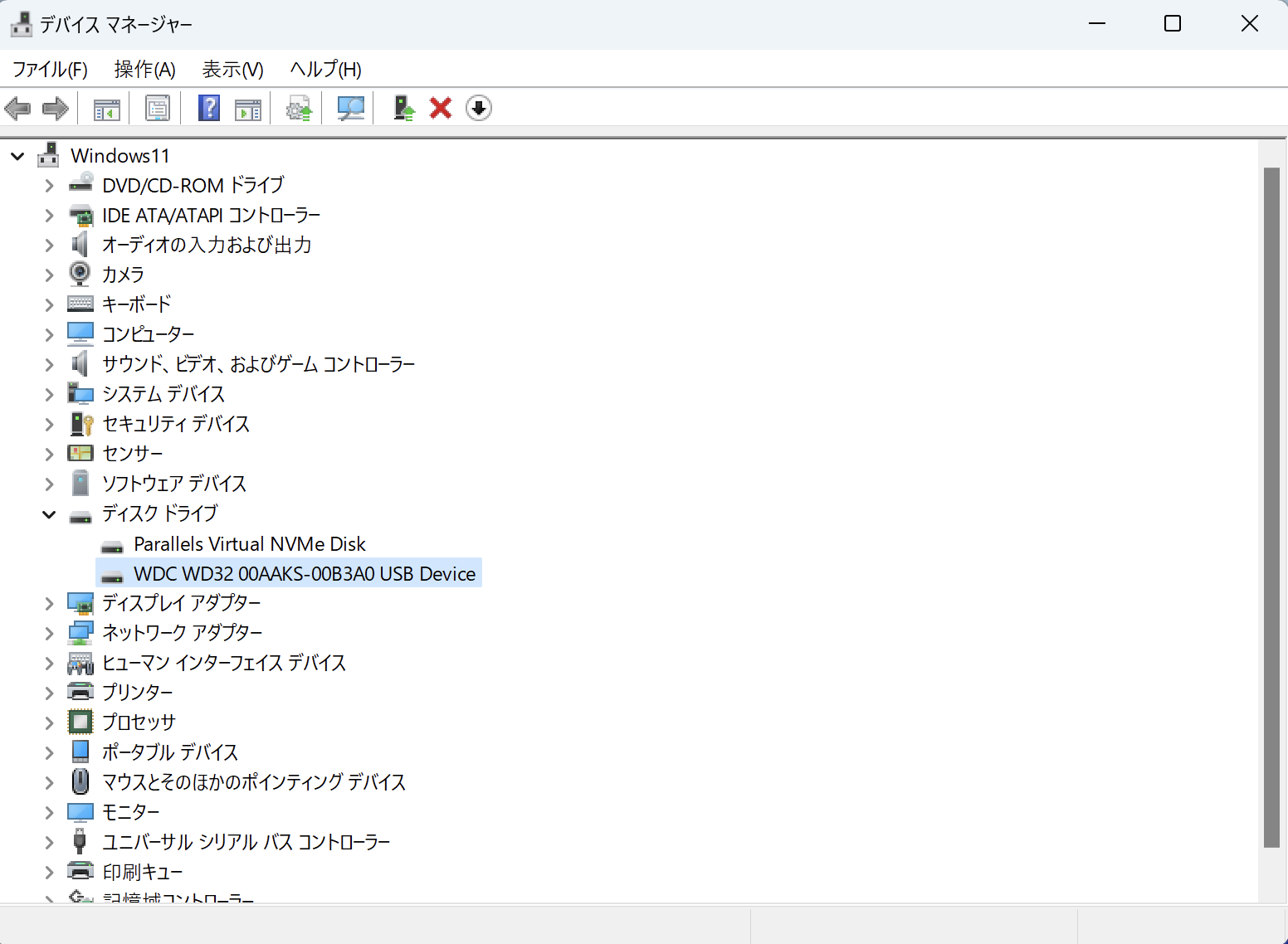Image resolution: width=1288 pixels, height=944 pixels.
Task: Uninstall the device with the red X icon
Action: coord(441,108)
